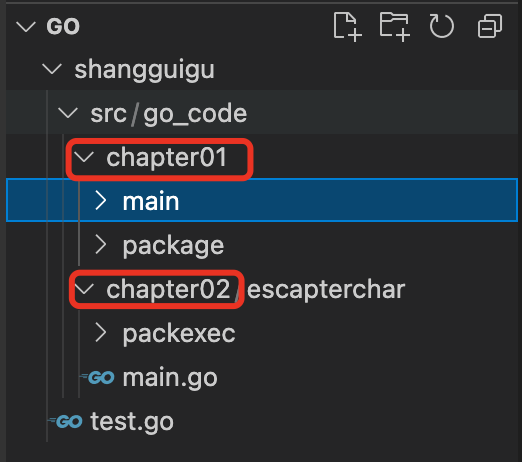Click the New File icon
The image size is (522, 462).
(348, 27)
